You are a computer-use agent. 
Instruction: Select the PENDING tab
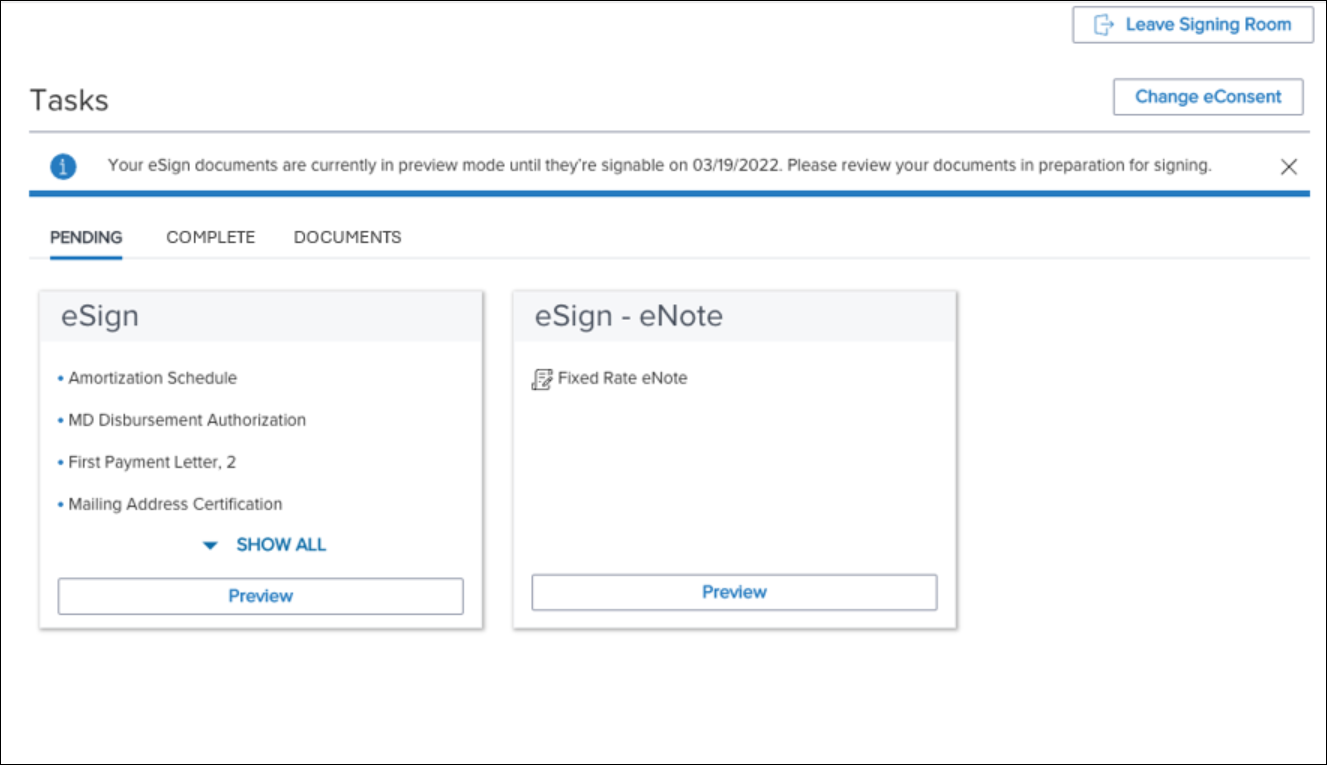click(86, 237)
